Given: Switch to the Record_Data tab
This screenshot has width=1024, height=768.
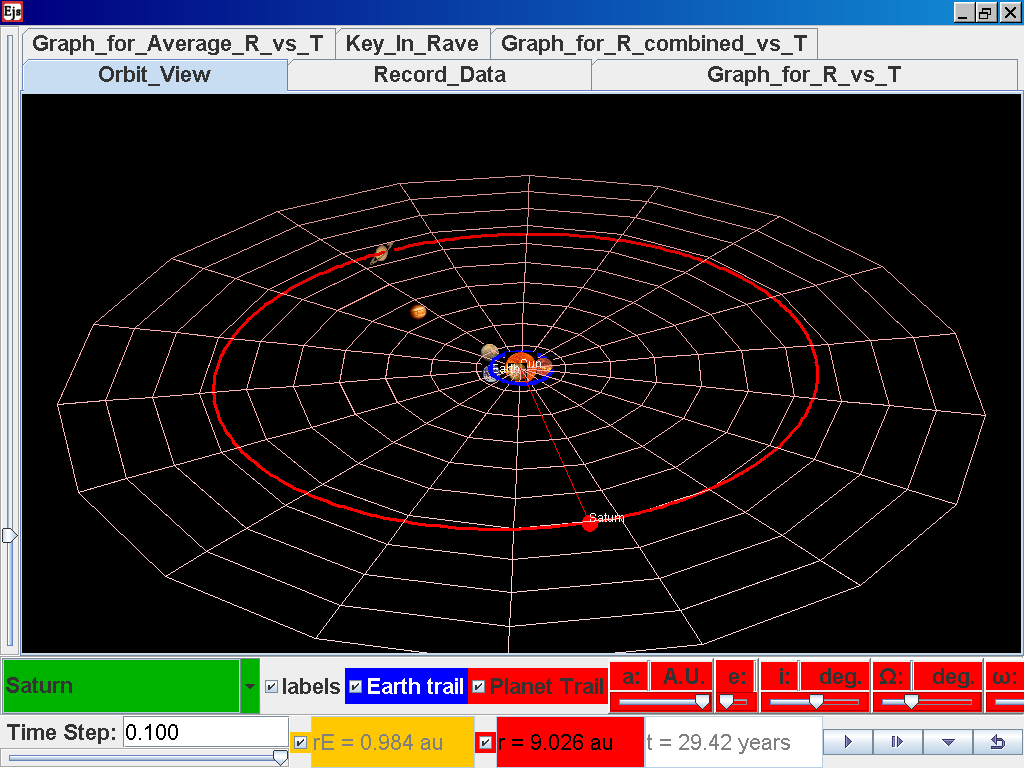Looking at the screenshot, I should pos(439,75).
